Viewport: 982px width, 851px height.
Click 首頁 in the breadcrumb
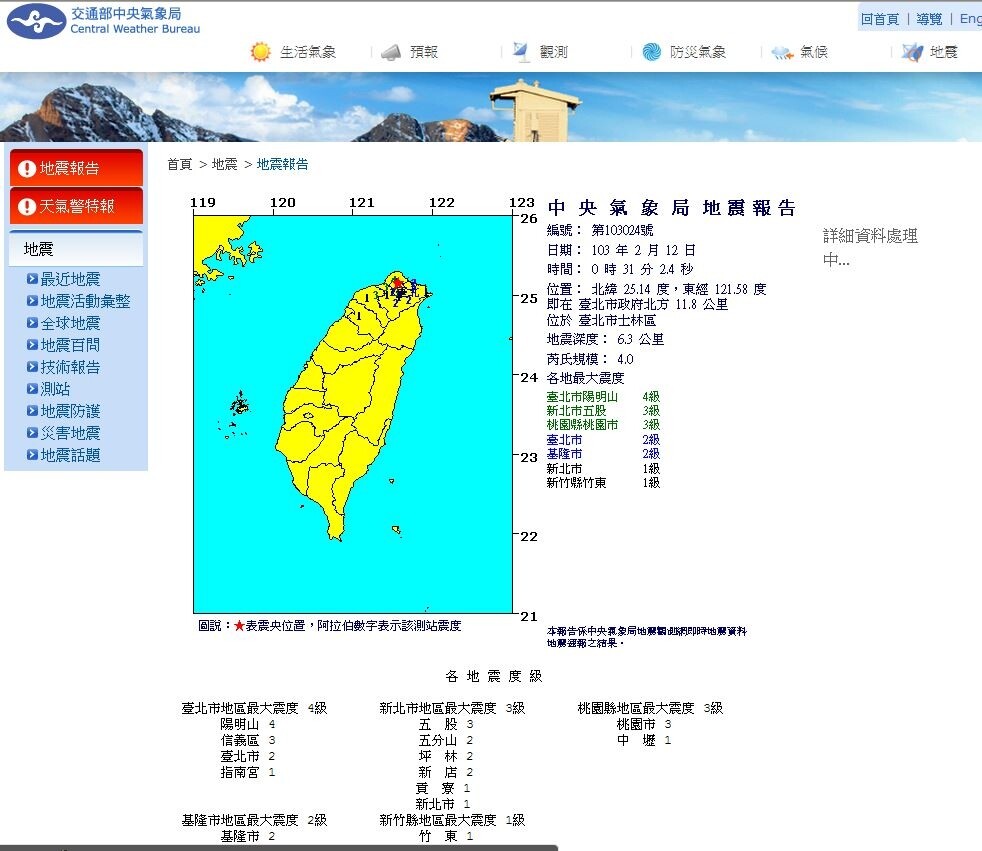179,164
